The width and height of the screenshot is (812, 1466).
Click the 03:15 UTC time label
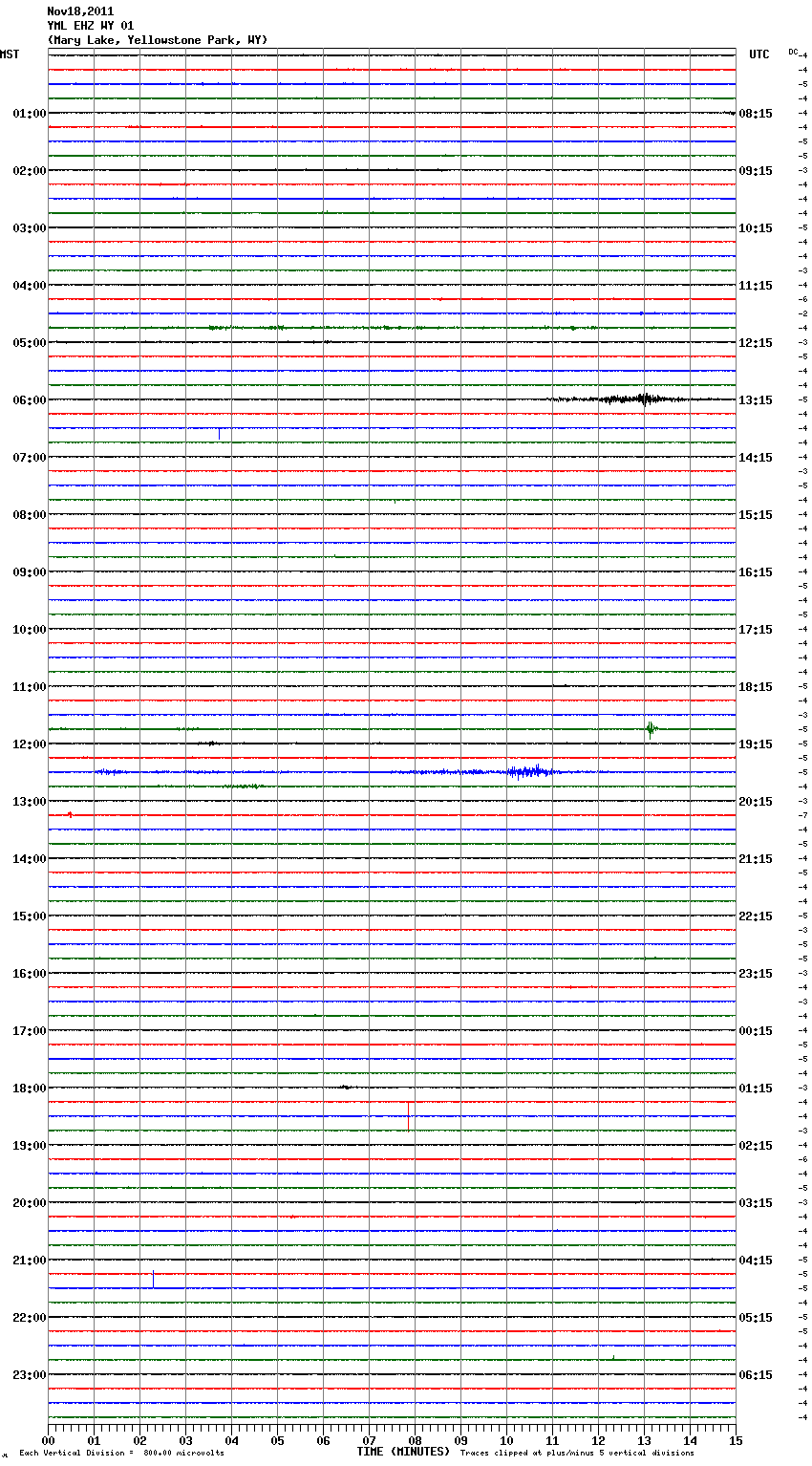point(756,1203)
